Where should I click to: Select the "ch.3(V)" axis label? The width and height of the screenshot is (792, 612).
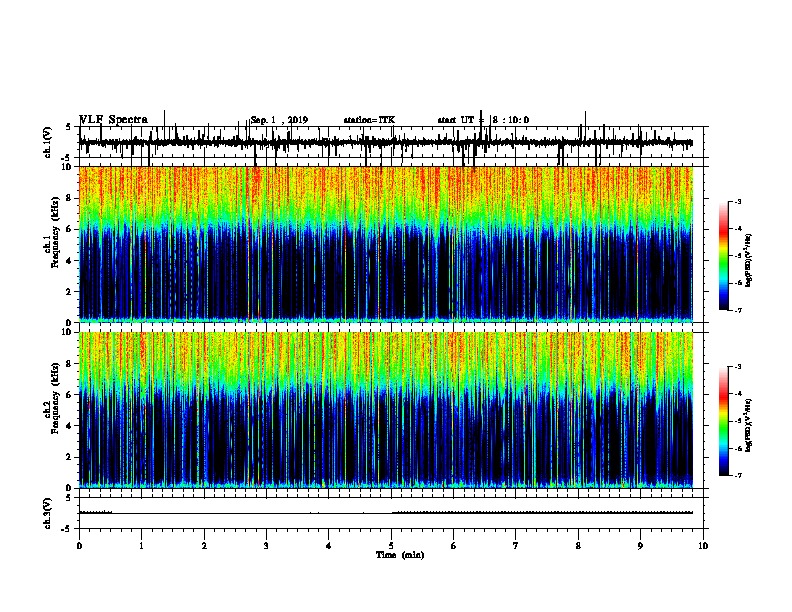coord(48,513)
